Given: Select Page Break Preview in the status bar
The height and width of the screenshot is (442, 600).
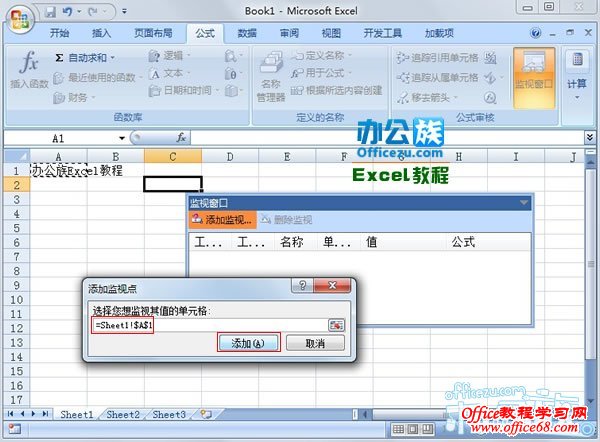Looking at the screenshot, I should 427,429.
